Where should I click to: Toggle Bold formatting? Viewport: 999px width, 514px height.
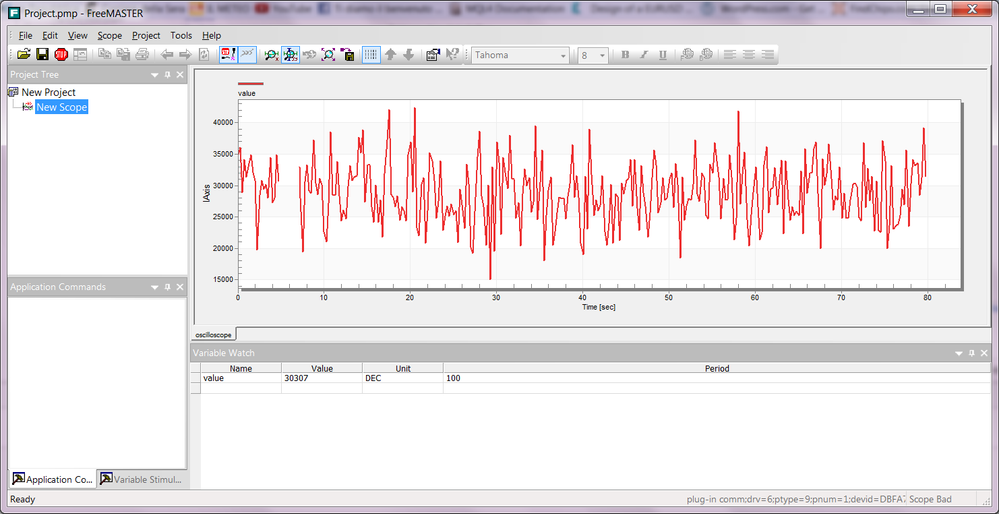pyautogui.click(x=625, y=55)
